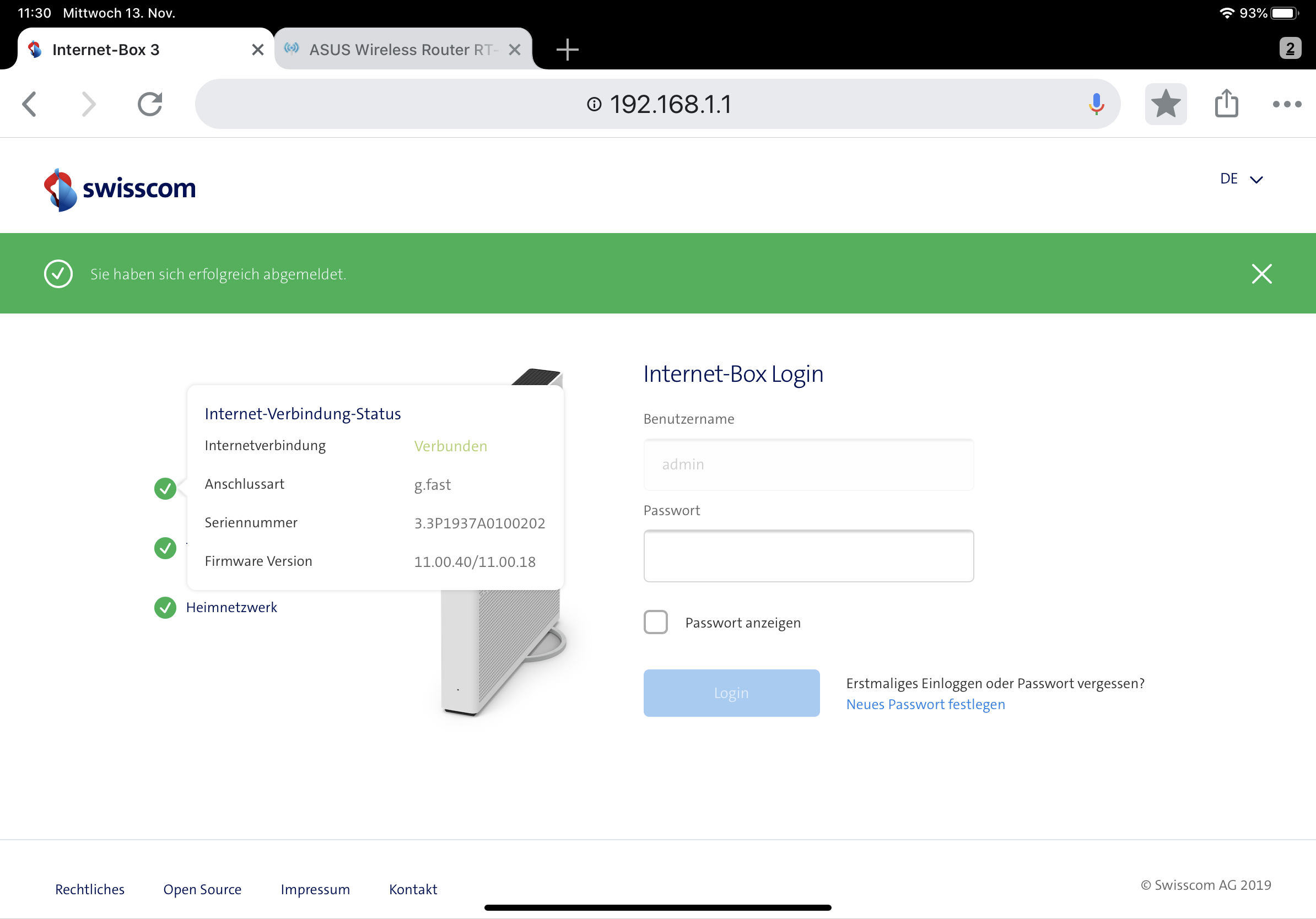Image resolution: width=1316 pixels, height=919 pixels.
Task: Tap the Swisscom logo
Action: tap(119, 190)
